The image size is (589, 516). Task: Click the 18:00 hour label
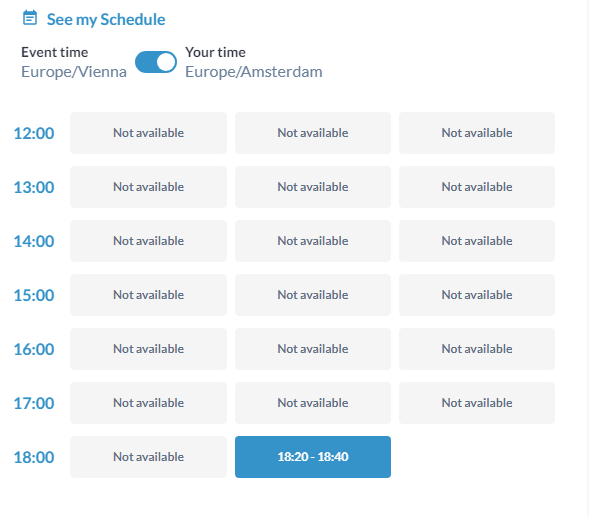pyautogui.click(x=34, y=457)
